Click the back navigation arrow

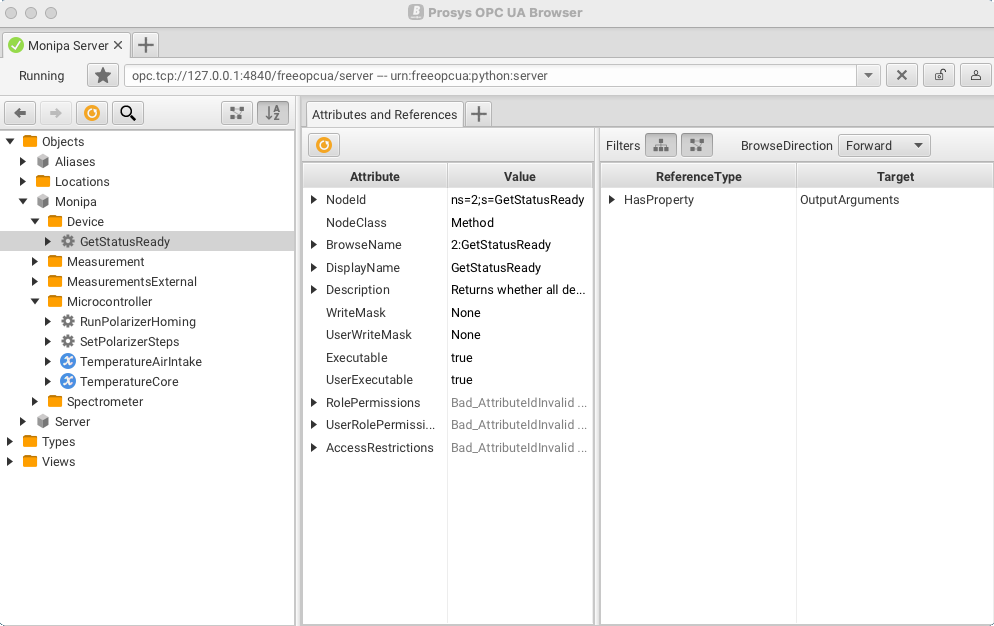click(x=20, y=113)
